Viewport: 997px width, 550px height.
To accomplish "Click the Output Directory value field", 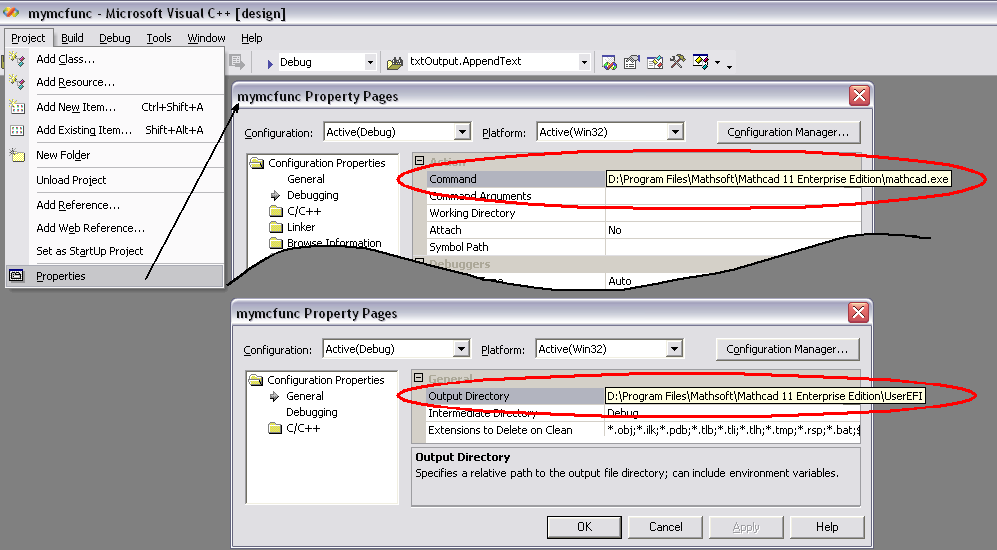I will click(x=765, y=396).
